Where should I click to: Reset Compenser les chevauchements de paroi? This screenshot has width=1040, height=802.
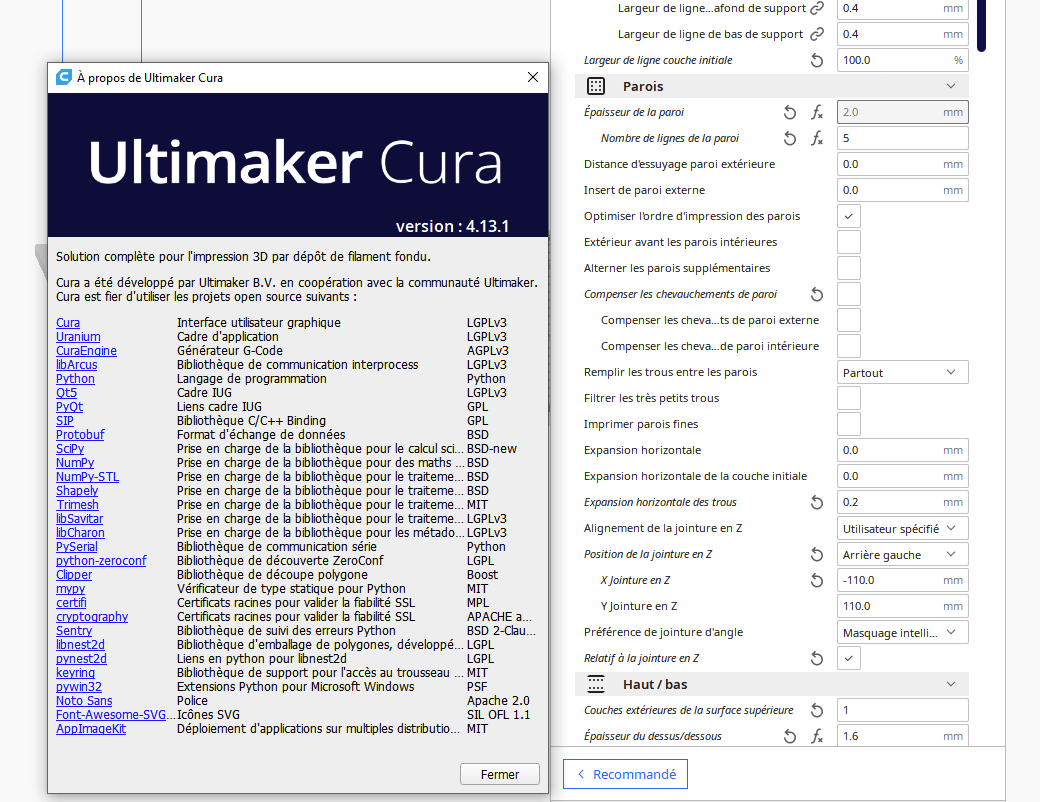(x=817, y=294)
